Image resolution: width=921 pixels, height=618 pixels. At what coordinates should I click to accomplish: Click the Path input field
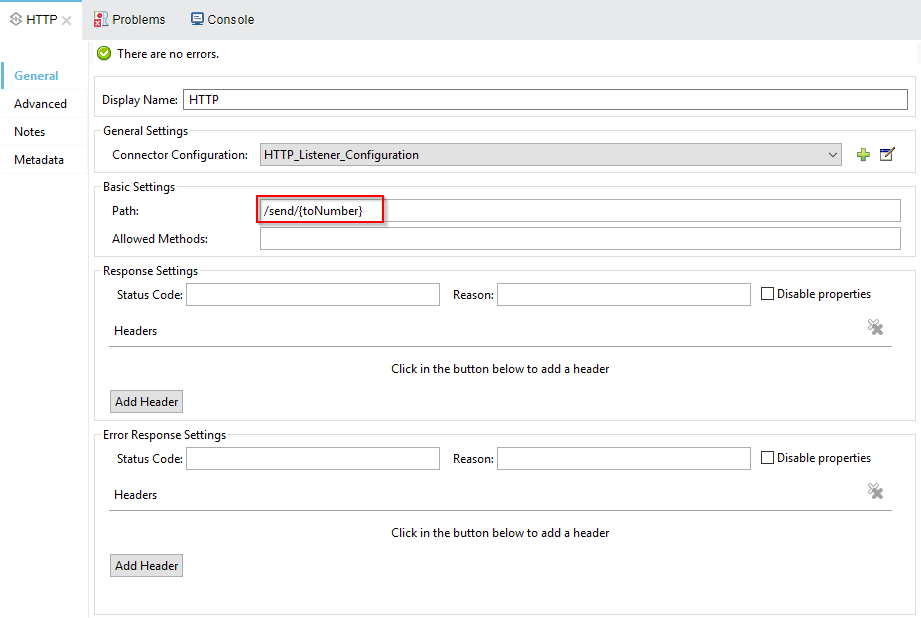[580, 211]
